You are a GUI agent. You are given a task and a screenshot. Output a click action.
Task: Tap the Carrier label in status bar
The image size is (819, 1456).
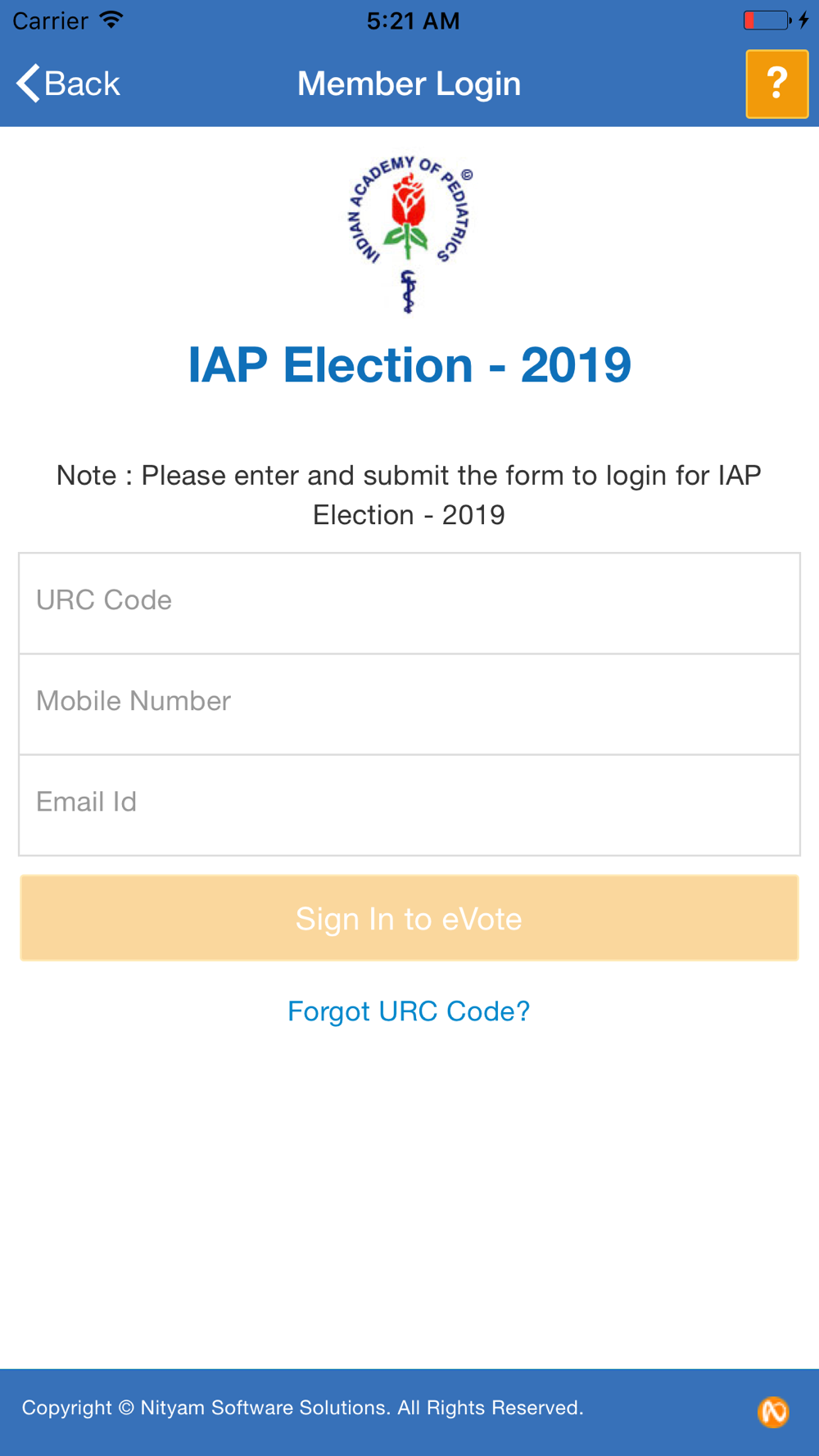[x=50, y=20]
